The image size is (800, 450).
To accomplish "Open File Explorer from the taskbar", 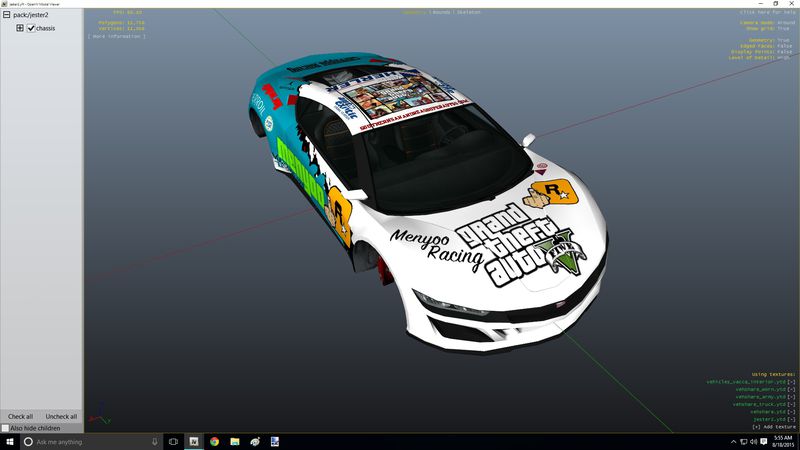I will coord(235,442).
